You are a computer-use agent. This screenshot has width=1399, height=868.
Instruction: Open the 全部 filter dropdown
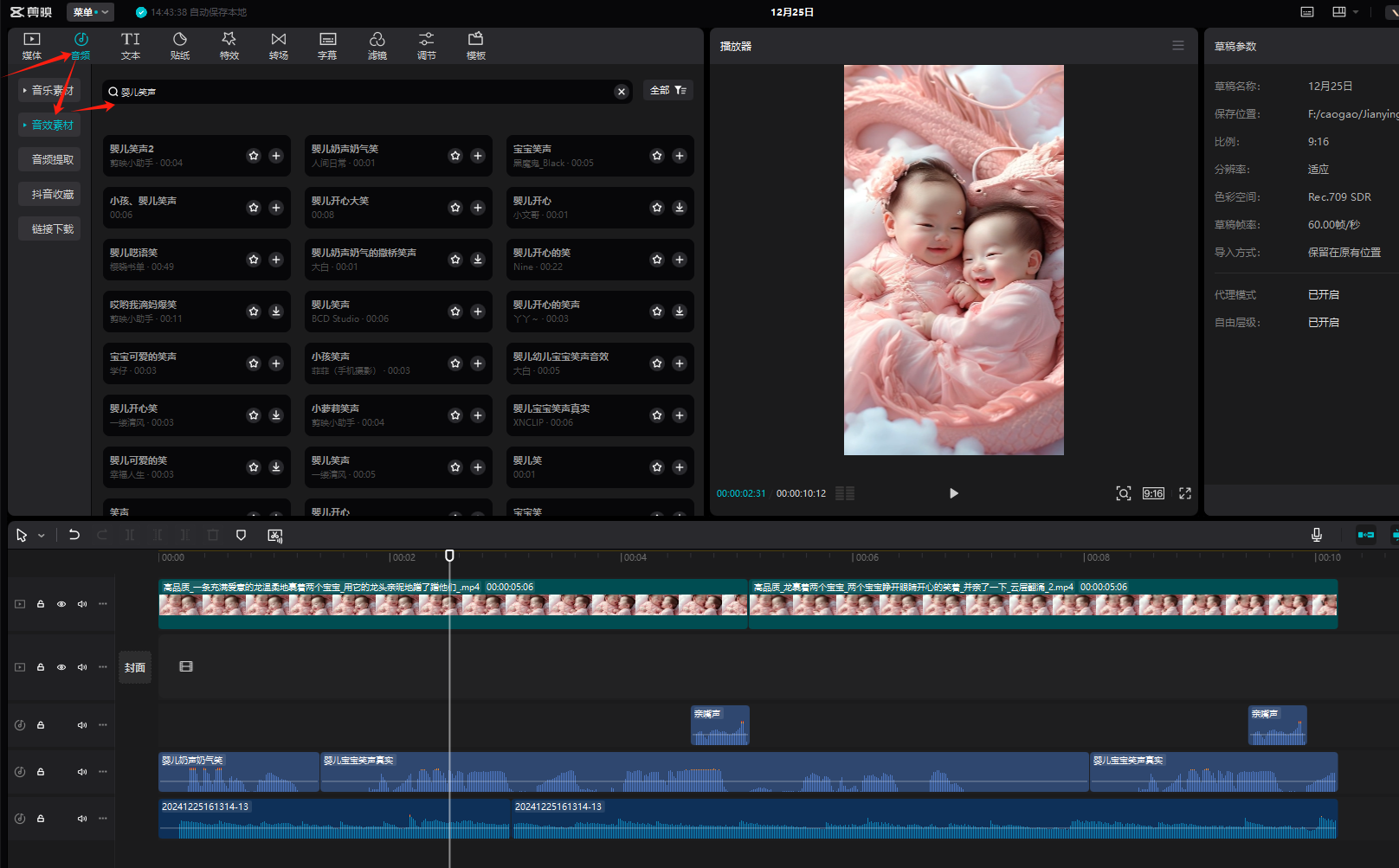(667, 90)
